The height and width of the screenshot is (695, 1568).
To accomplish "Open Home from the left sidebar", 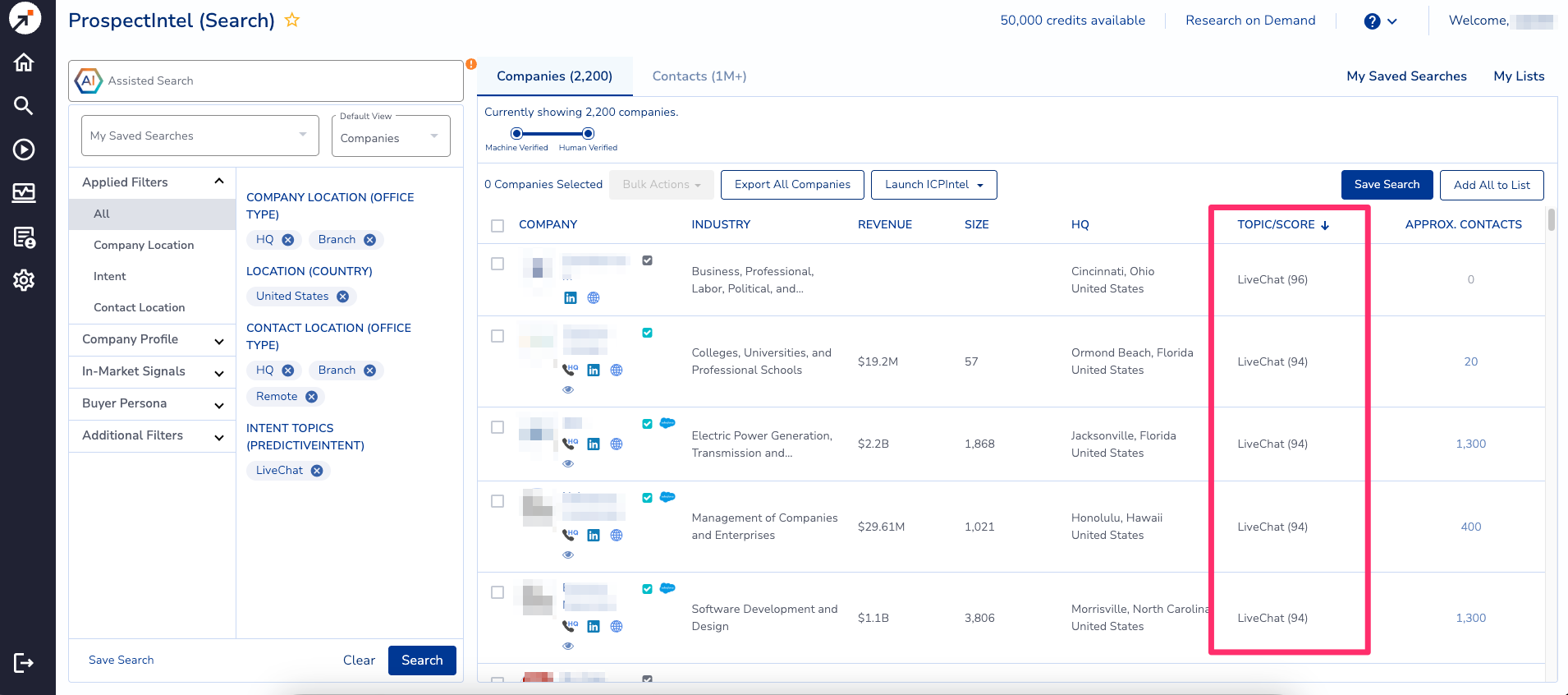I will click(x=24, y=62).
